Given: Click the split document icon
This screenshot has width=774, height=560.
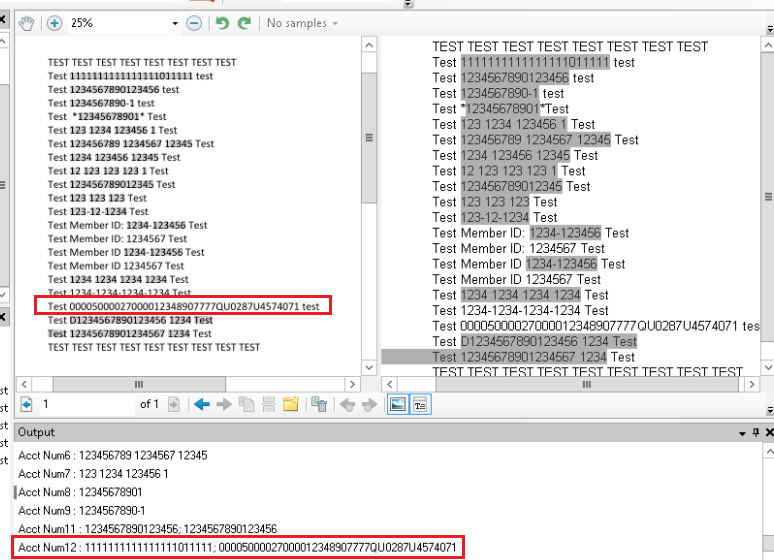Looking at the screenshot, I should [x=269, y=404].
